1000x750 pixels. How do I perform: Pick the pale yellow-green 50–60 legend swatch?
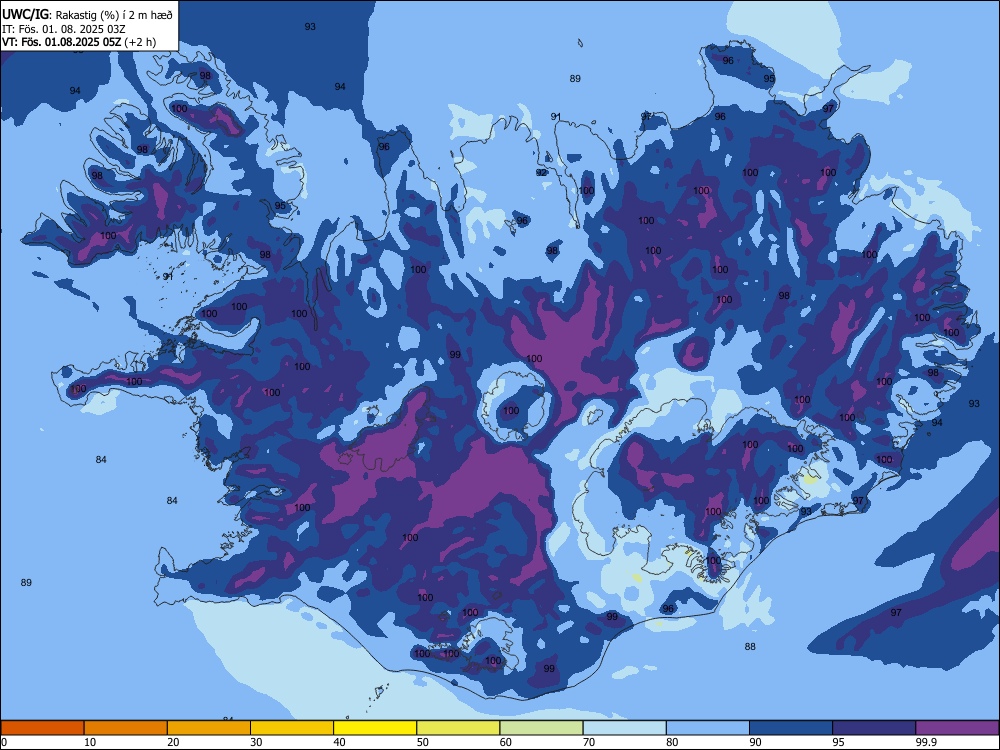[x=458, y=728]
